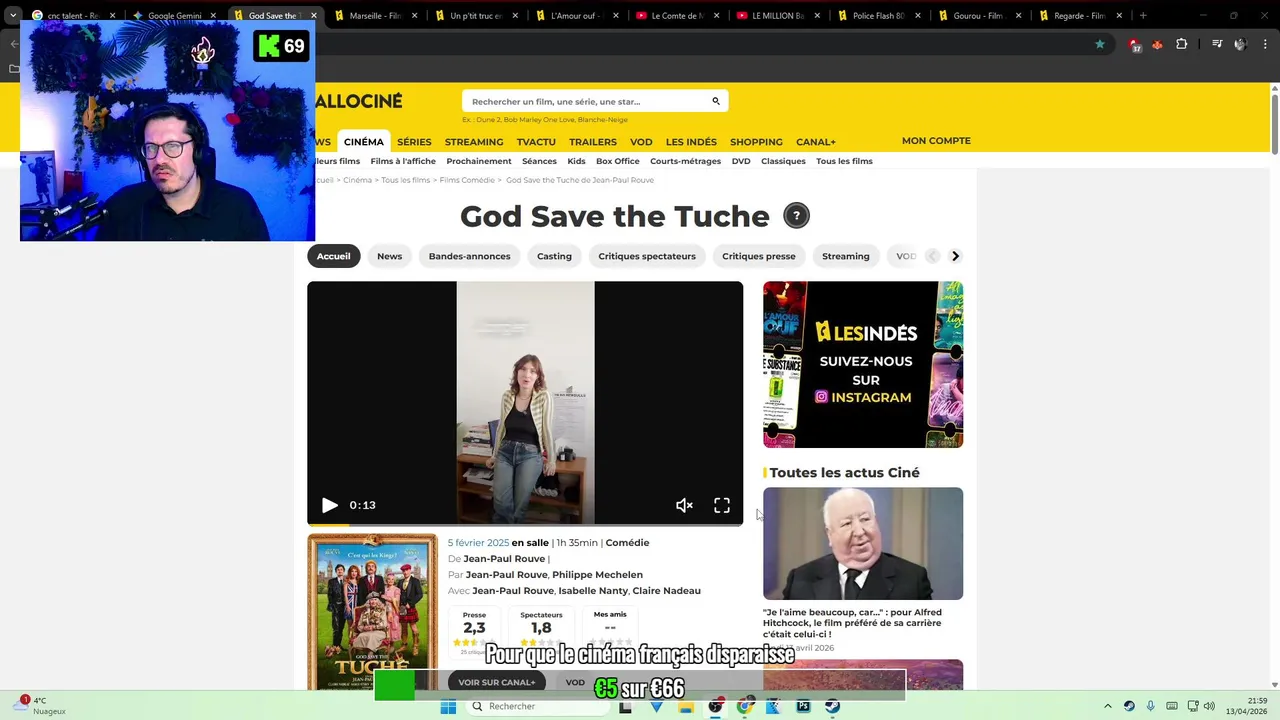
Task: Go to Films à l'affiche
Action: tap(403, 161)
